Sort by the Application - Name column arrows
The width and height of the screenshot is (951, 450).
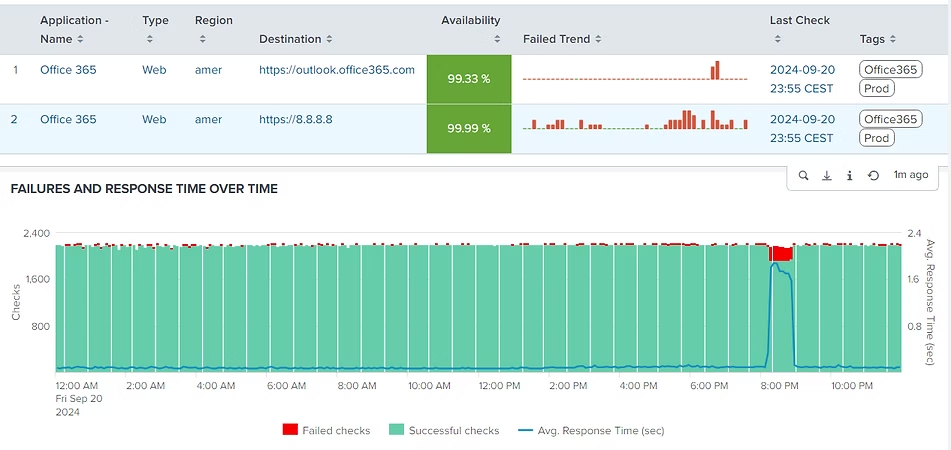point(80,39)
